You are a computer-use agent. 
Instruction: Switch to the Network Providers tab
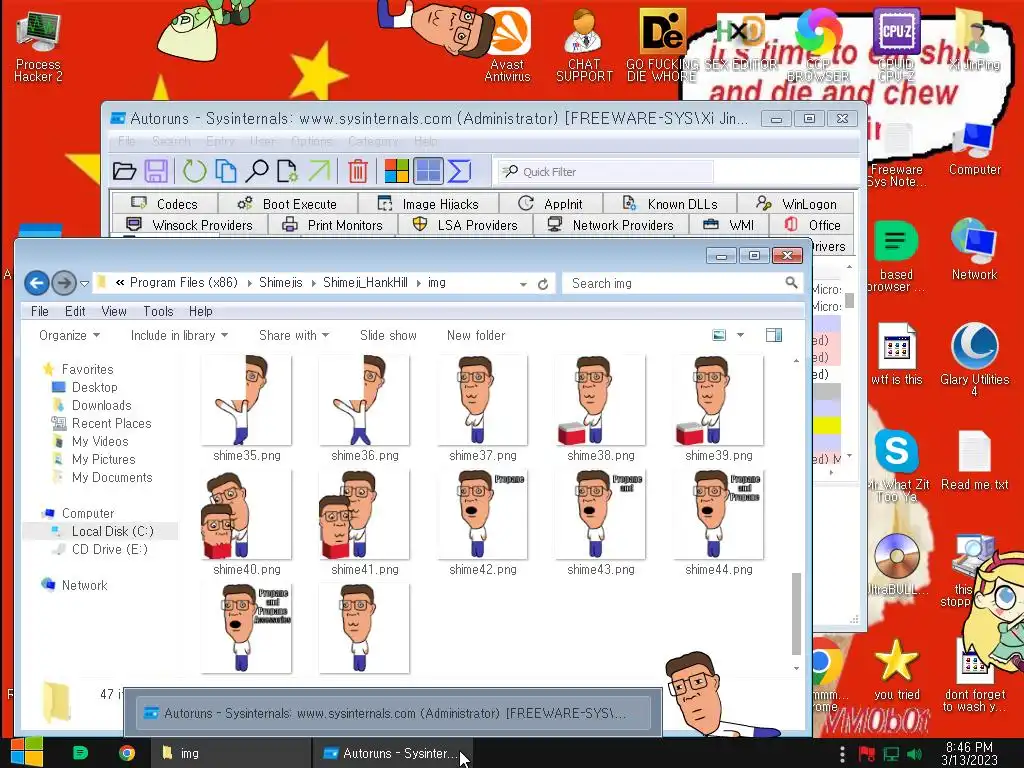611,225
